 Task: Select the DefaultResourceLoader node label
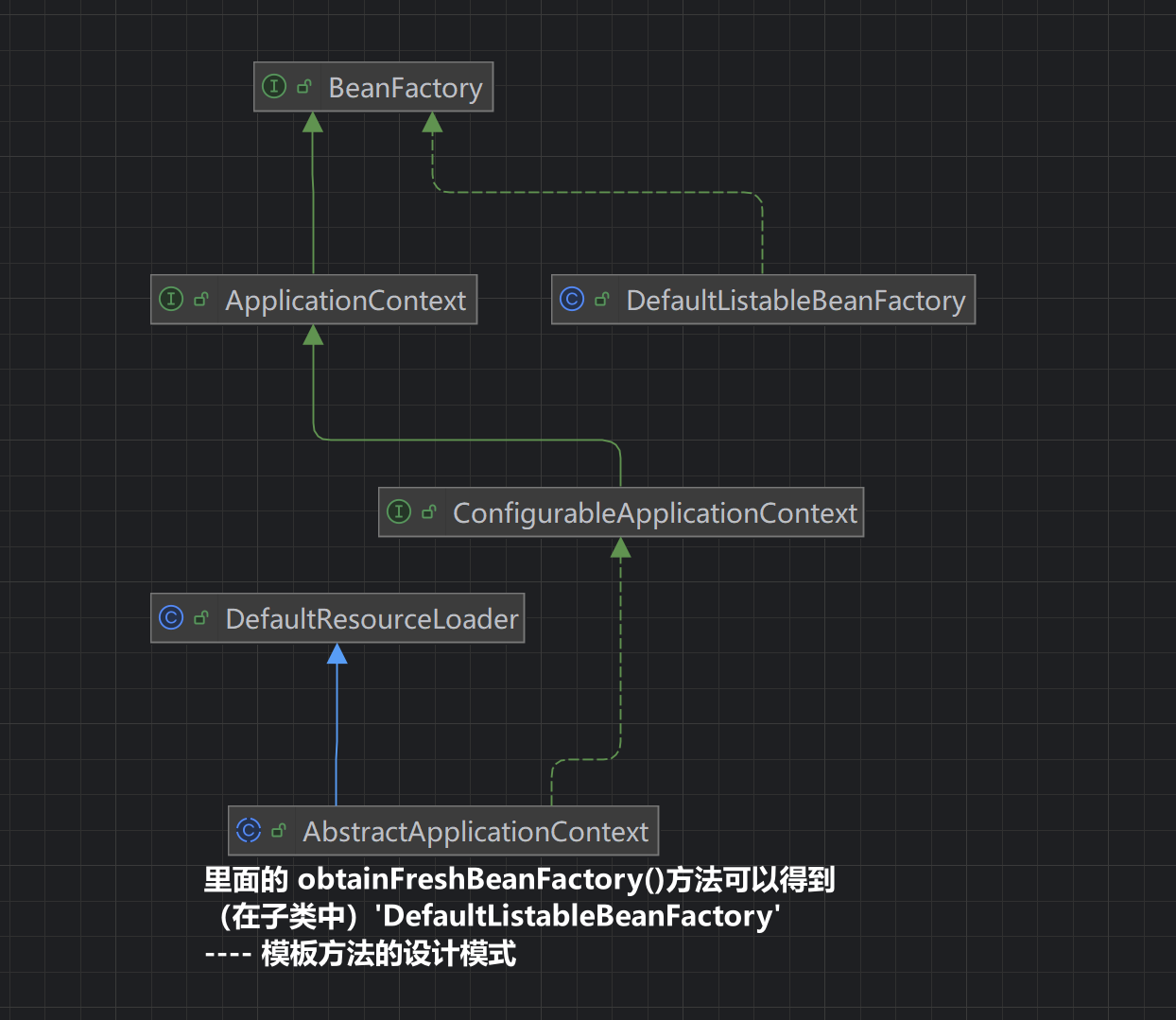pos(372,619)
